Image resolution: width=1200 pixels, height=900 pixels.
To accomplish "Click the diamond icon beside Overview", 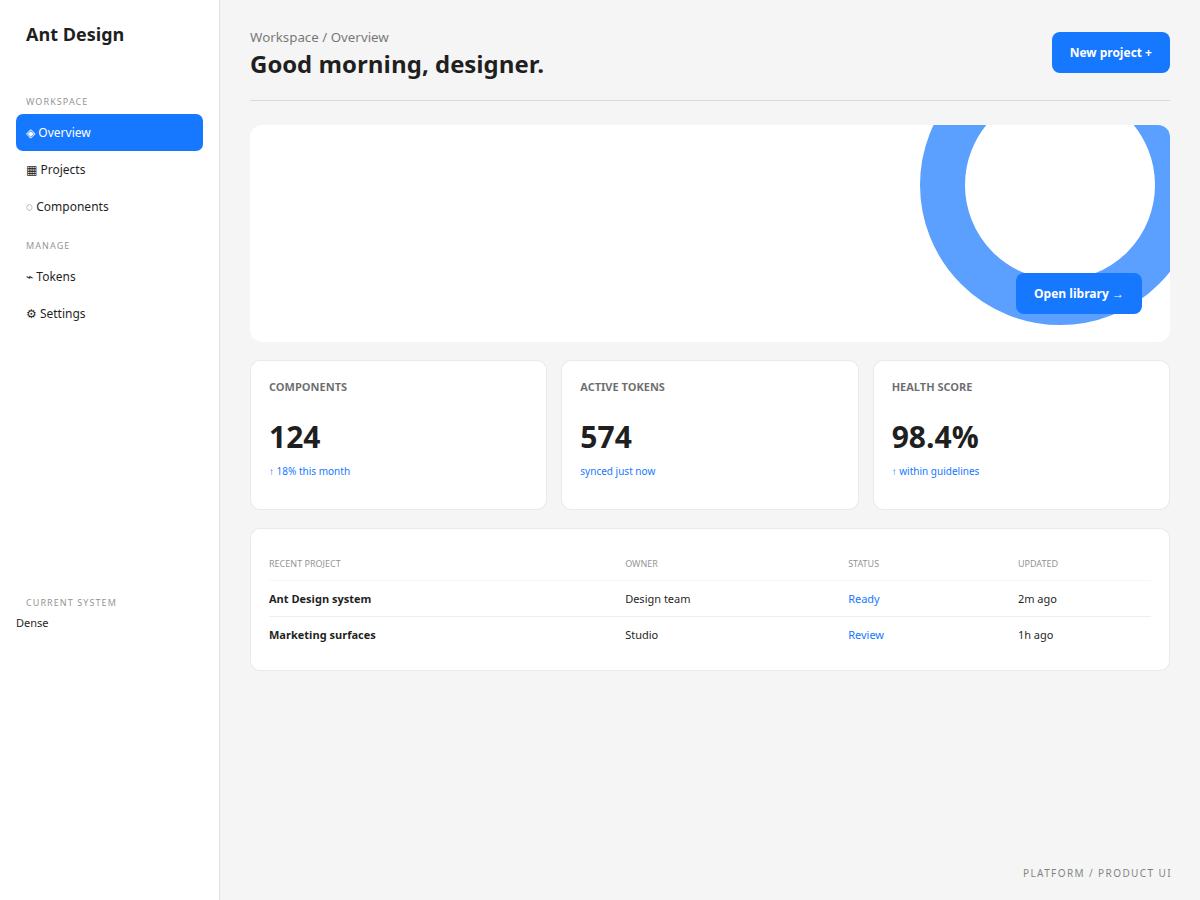I will [x=31, y=133].
